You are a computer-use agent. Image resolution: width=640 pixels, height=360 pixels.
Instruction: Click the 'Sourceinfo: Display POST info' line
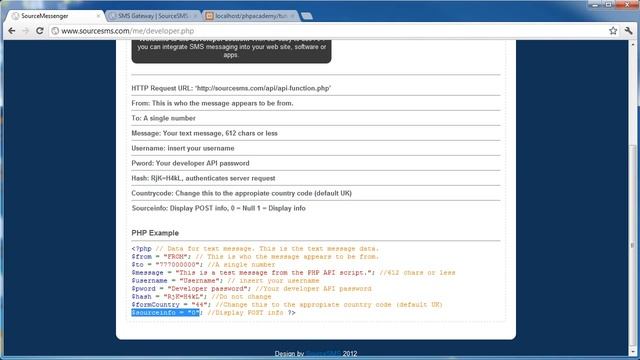(x=218, y=208)
